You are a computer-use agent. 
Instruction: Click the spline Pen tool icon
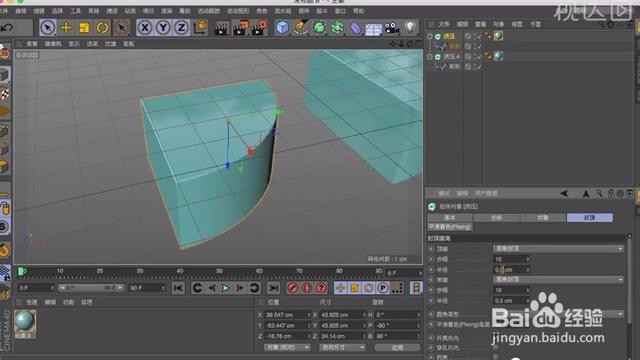coord(301,27)
